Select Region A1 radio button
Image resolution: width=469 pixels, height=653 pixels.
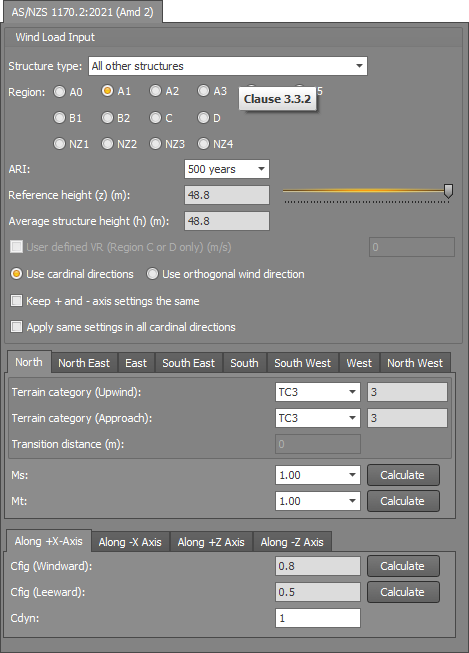pyautogui.click(x=107, y=91)
